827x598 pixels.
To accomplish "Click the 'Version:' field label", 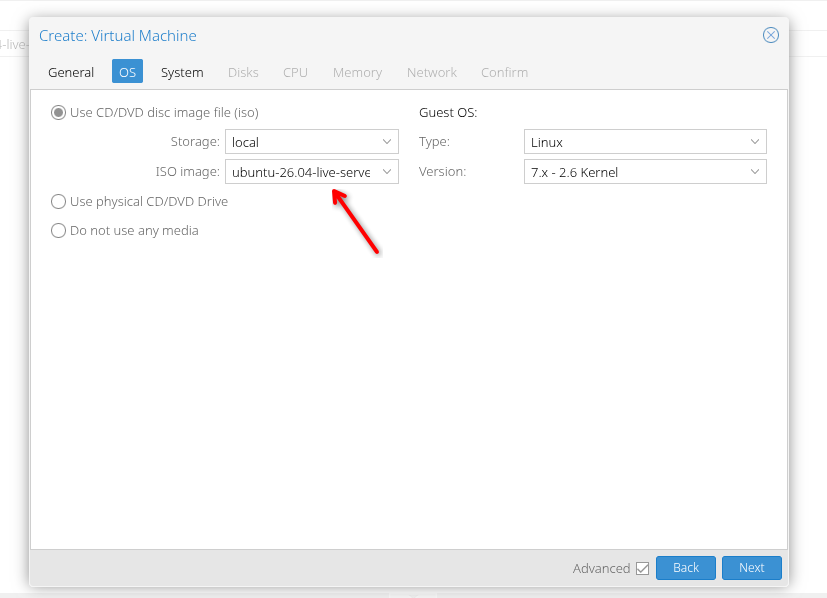I will [443, 172].
